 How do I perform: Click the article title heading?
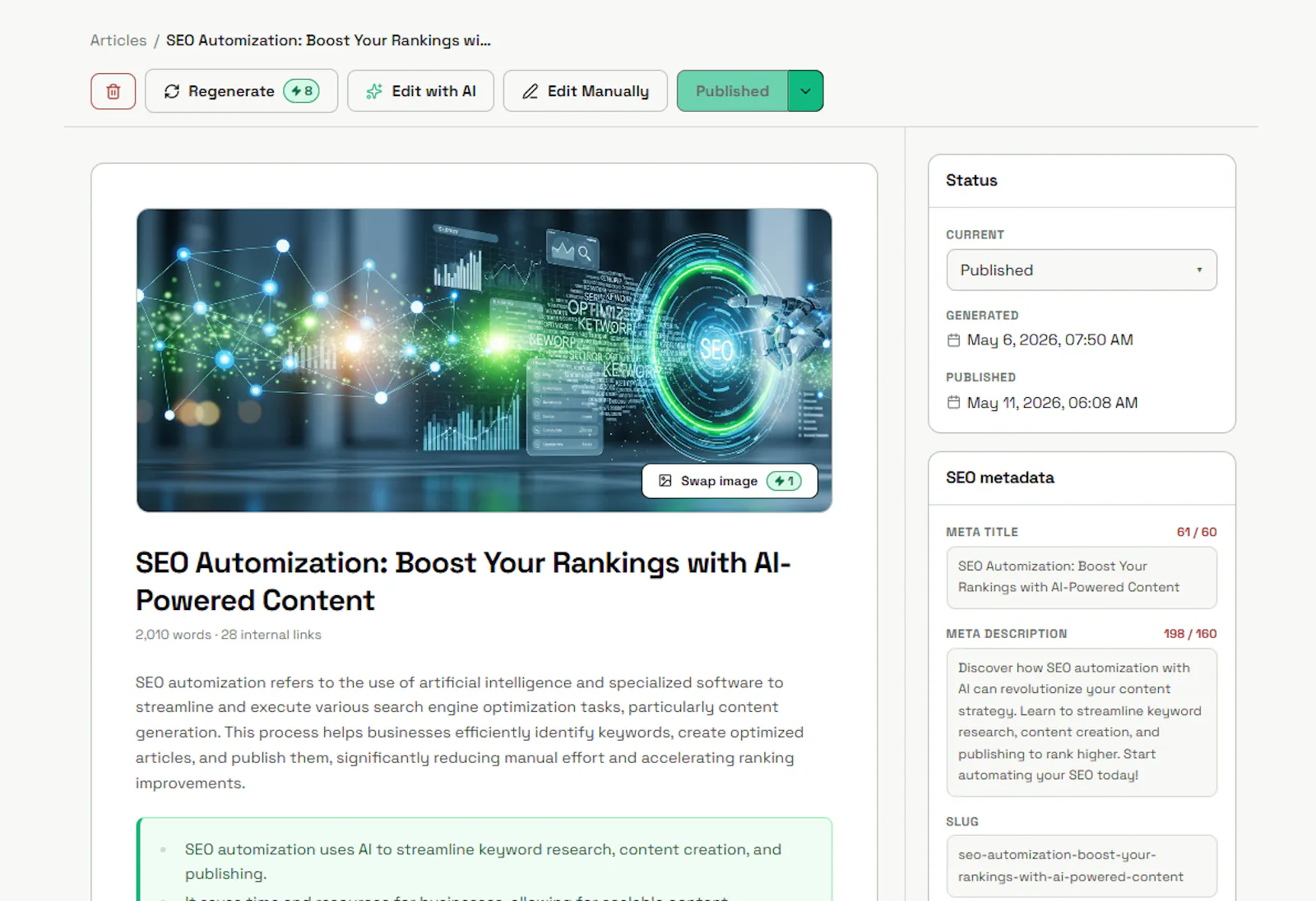463,581
